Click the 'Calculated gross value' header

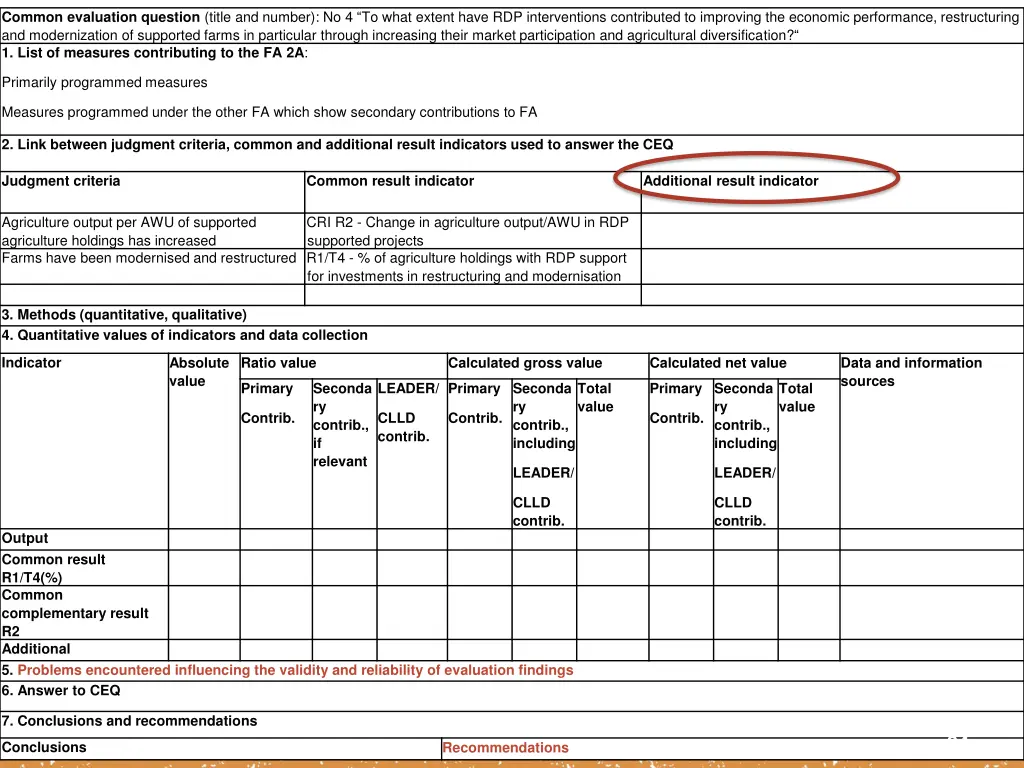coord(525,363)
